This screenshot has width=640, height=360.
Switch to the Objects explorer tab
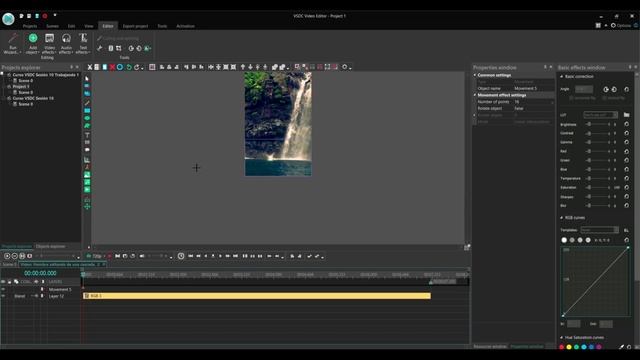pyautogui.click(x=51, y=247)
